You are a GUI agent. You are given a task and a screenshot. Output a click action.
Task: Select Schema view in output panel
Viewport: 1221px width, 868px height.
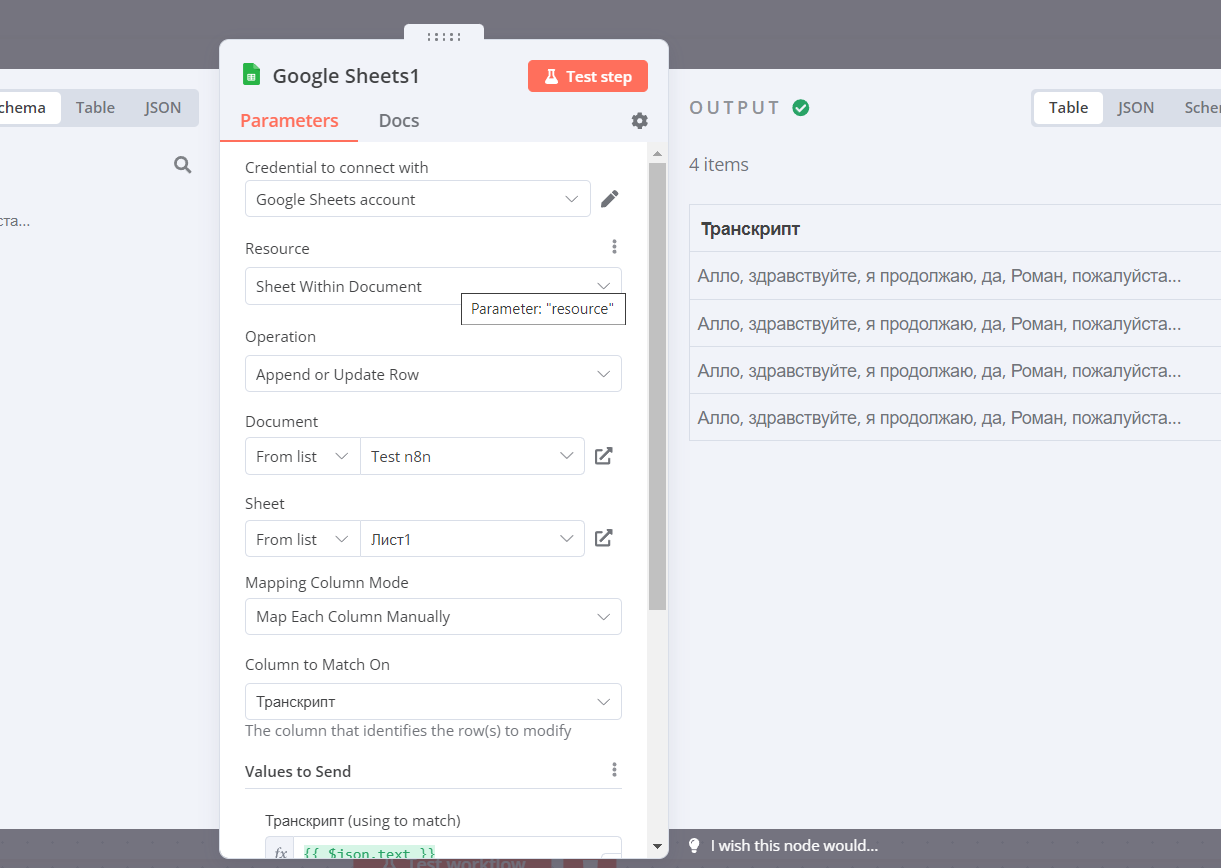(1200, 108)
